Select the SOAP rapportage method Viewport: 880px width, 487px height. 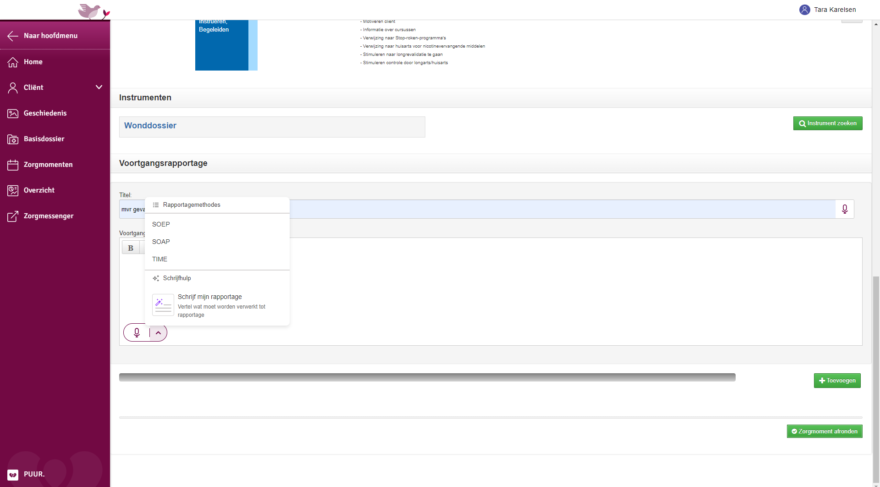click(x=161, y=242)
